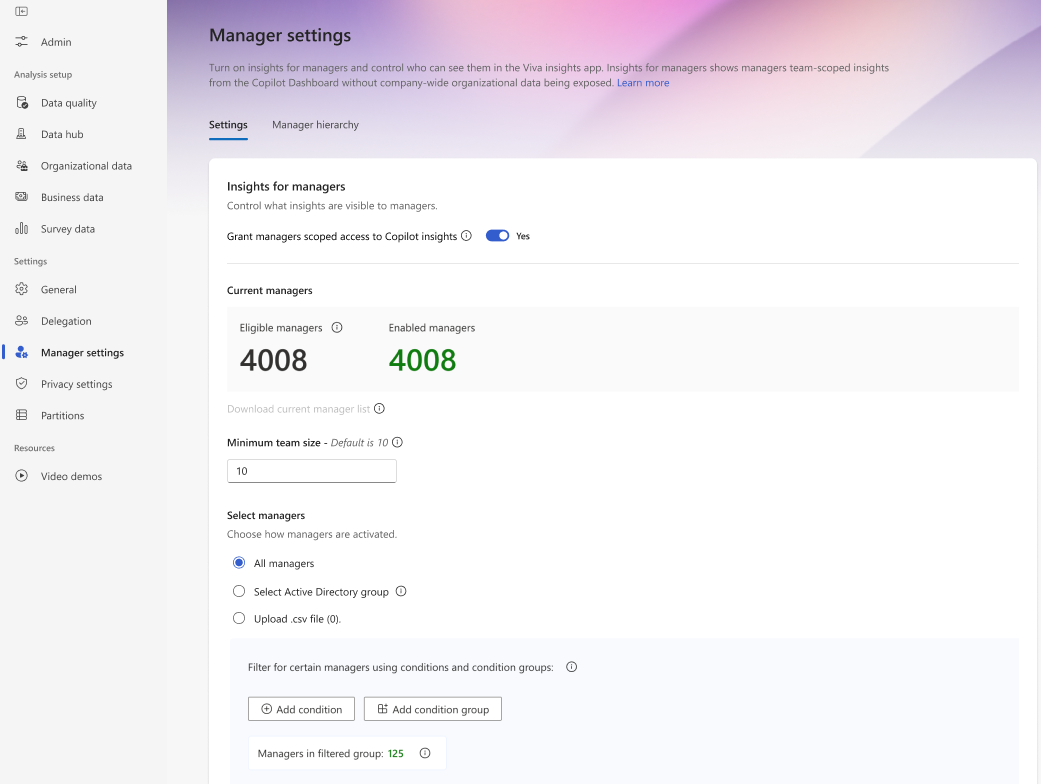
Task: Click the Add condition group button
Action: [x=433, y=709]
